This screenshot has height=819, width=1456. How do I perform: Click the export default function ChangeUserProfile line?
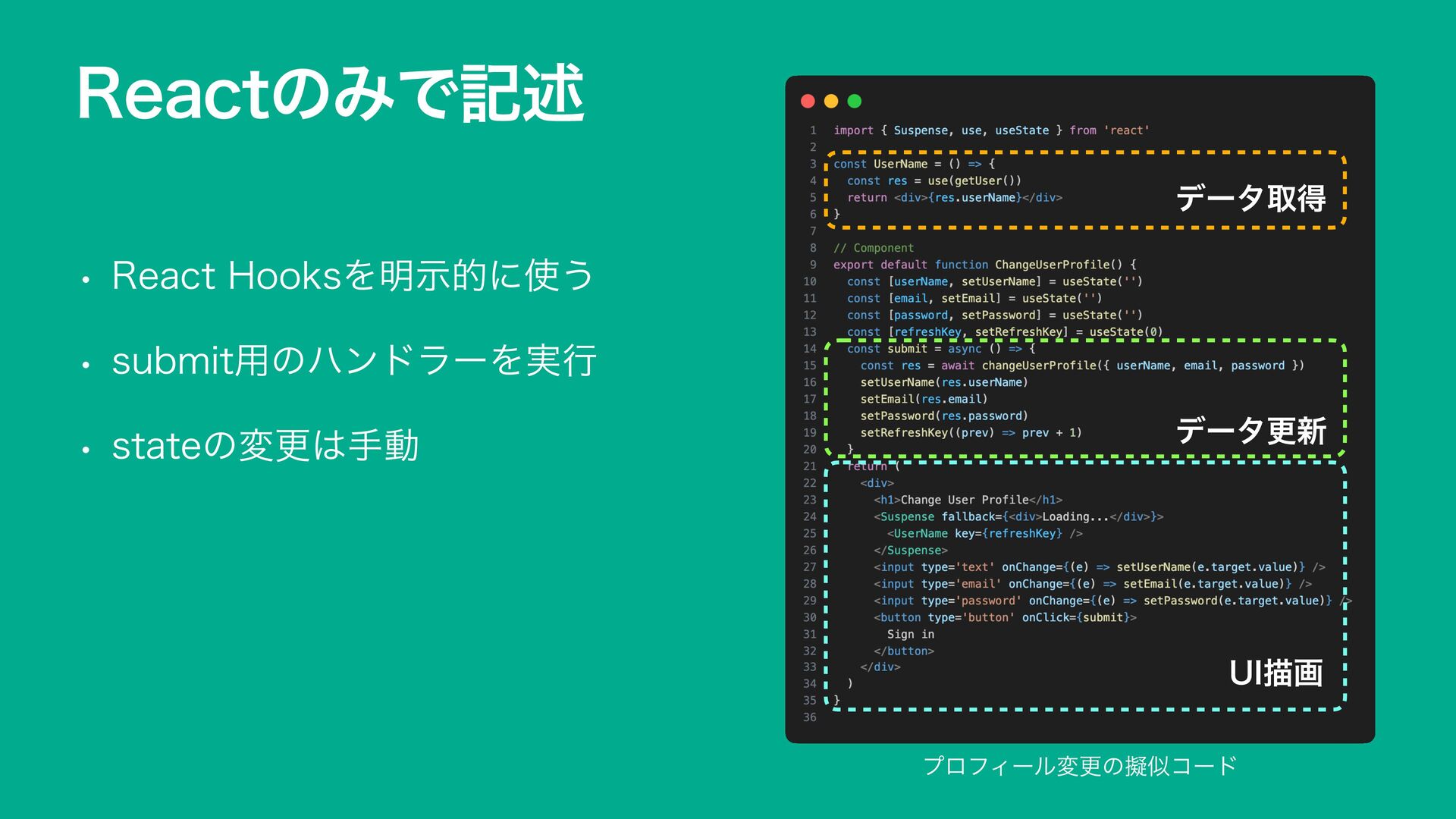point(984,265)
